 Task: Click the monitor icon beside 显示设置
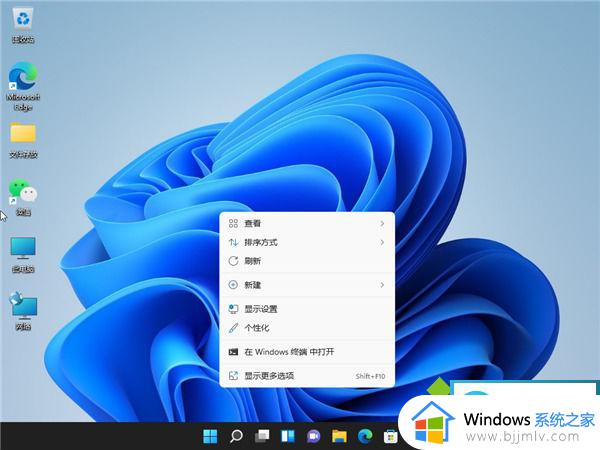pos(233,309)
